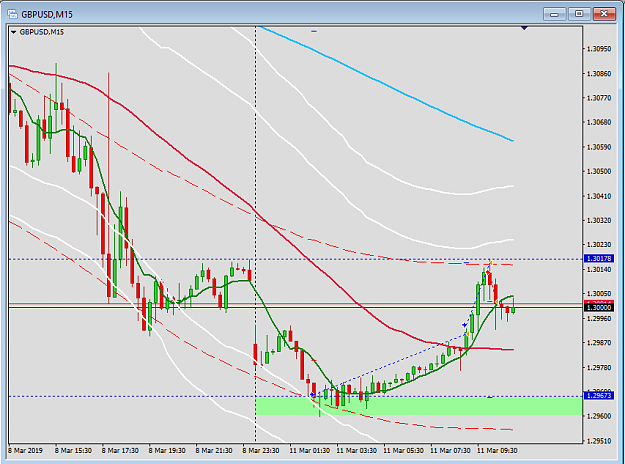Click the 1.30590 price scale label
The width and height of the screenshot is (625, 464).
click(x=599, y=147)
